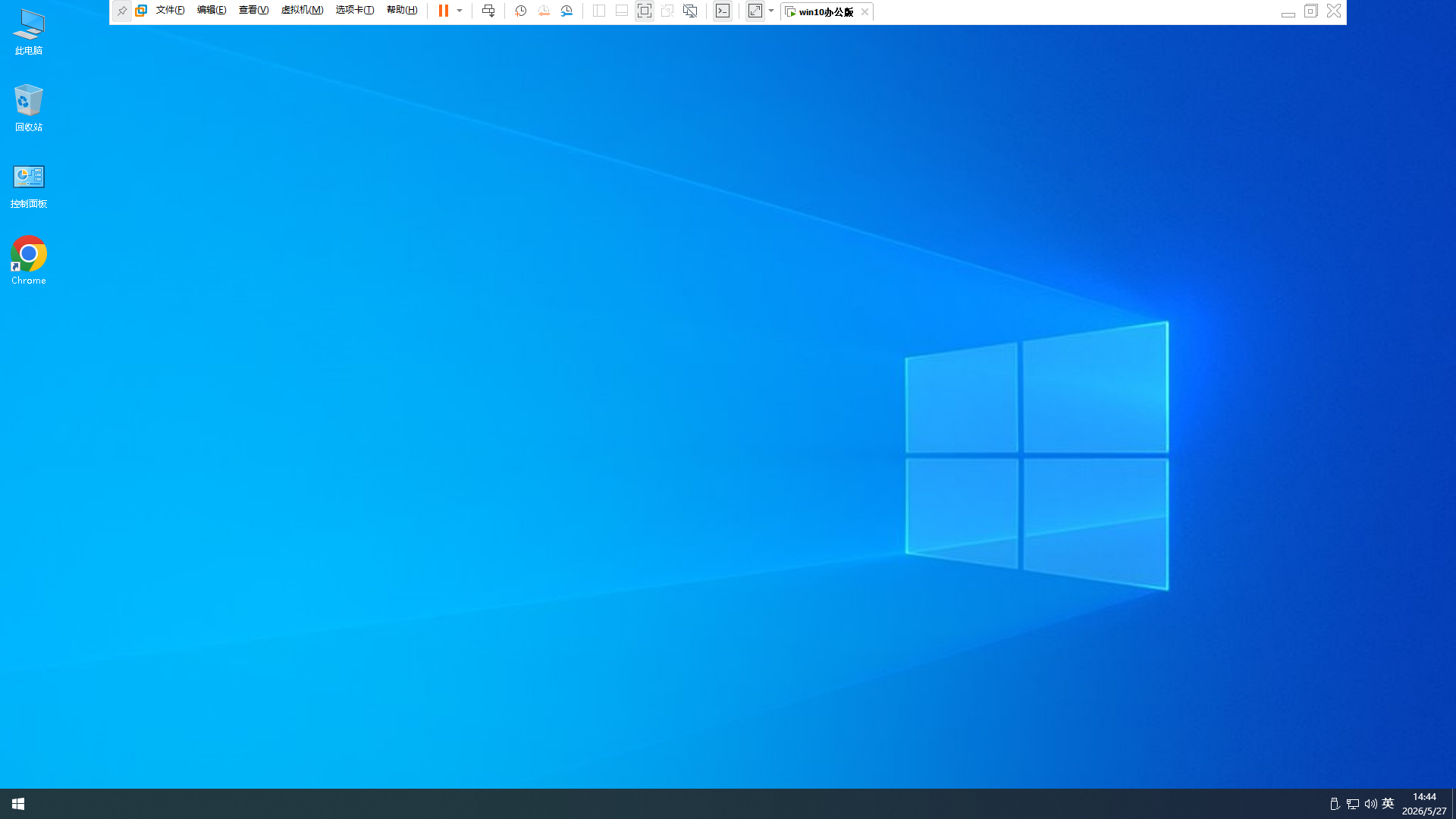Click the stretch guest display icon

[x=755, y=11]
